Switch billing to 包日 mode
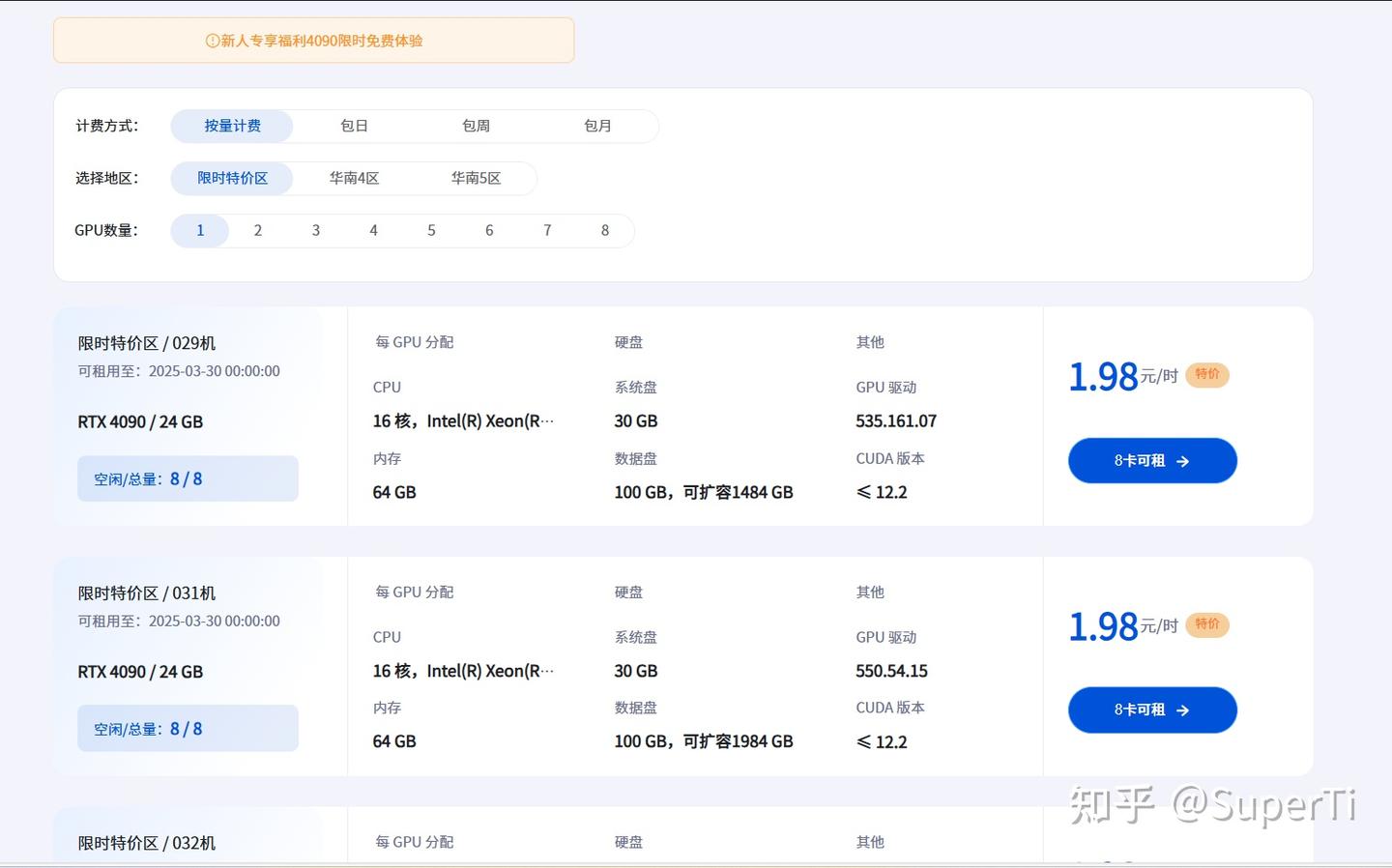Image resolution: width=1392 pixels, height=868 pixels. pyautogui.click(x=354, y=126)
